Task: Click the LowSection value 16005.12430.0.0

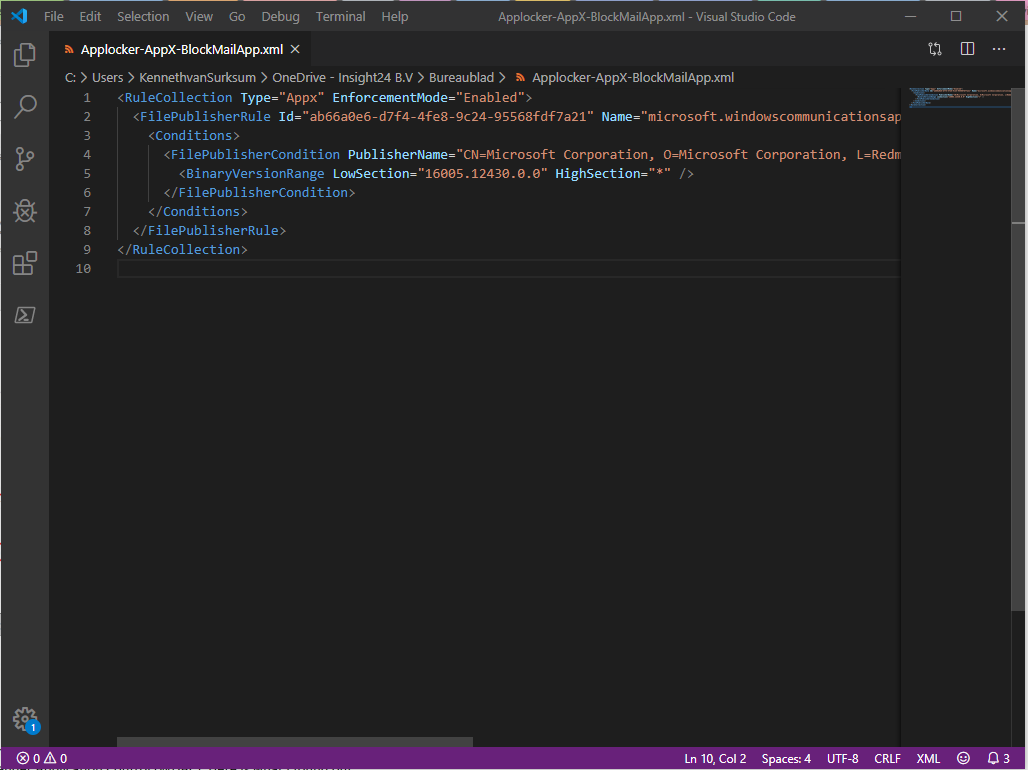Action: pyautogui.click(x=482, y=174)
